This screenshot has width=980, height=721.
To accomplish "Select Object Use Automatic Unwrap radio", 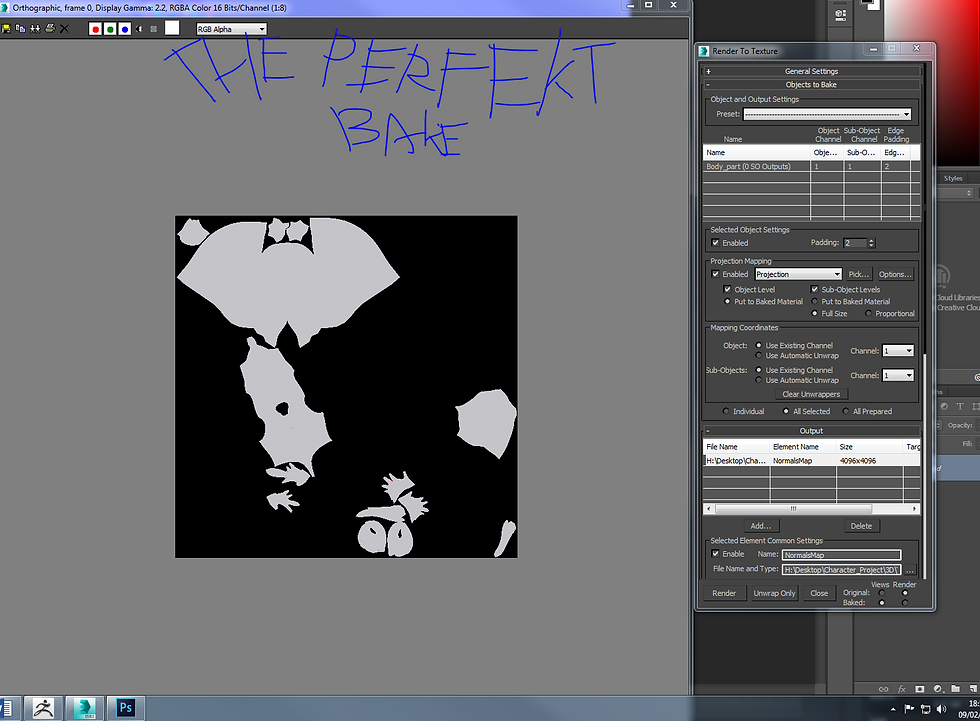I will tap(758, 356).
